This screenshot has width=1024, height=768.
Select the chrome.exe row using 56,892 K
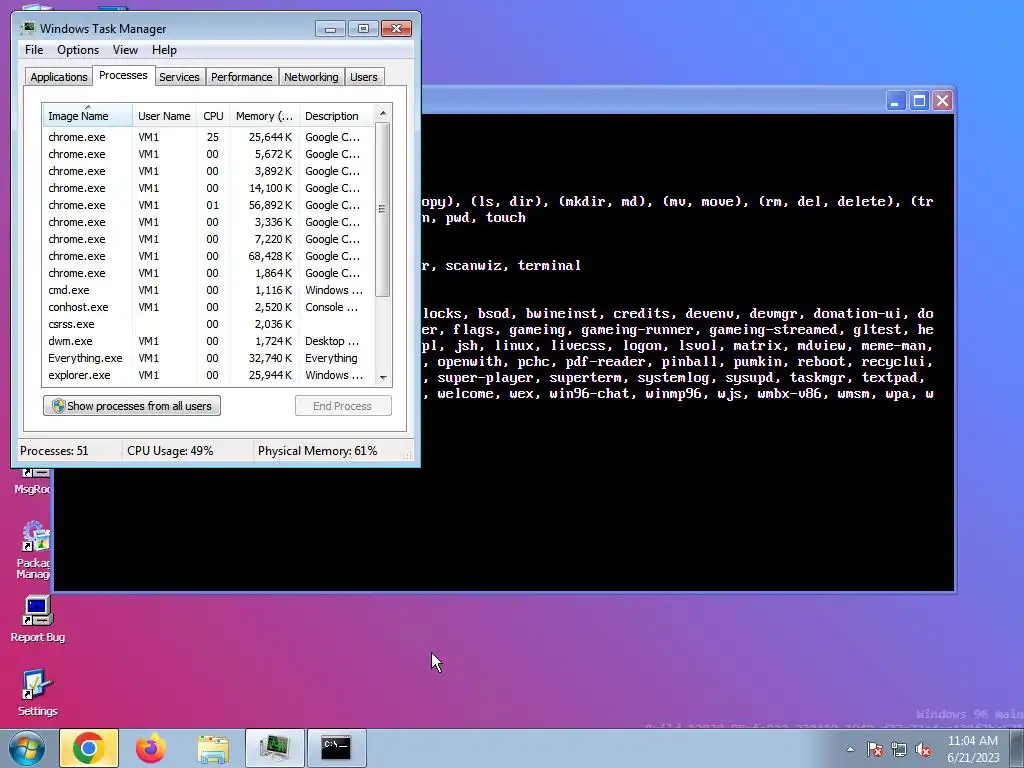coord(208,205)
